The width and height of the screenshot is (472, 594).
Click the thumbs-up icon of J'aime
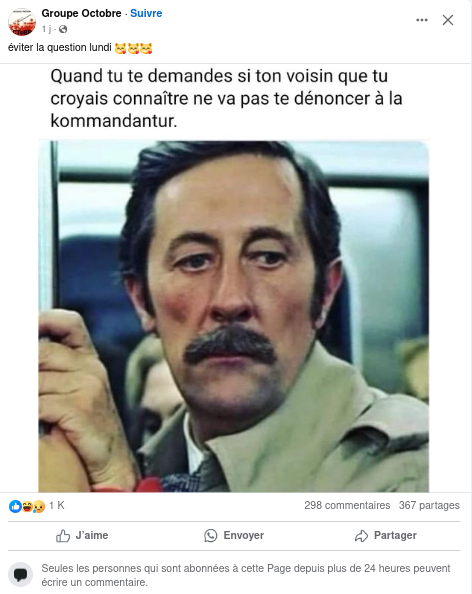point(63,536)
